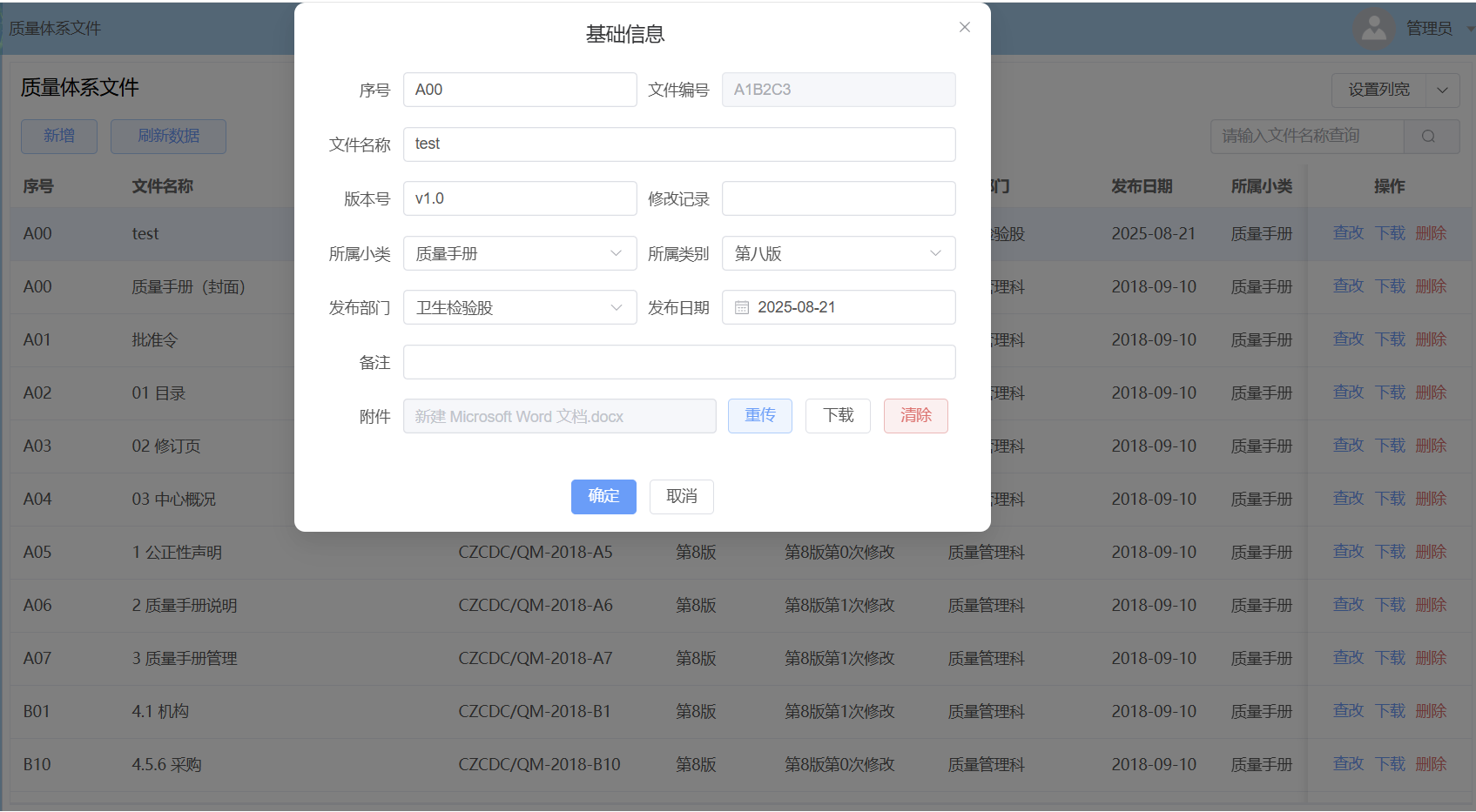Click the calendar icon in 发布日期 field

click(x=742, y=307)
